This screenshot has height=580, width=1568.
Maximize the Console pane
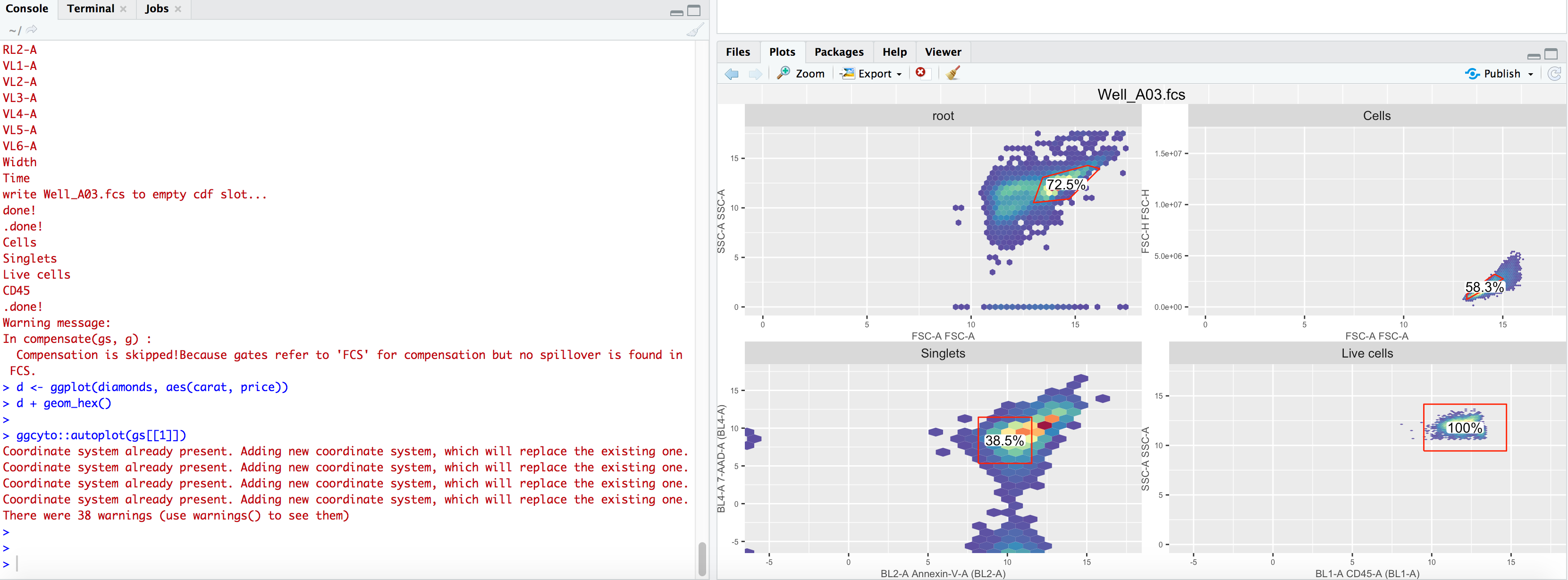(x=694, y=10)
